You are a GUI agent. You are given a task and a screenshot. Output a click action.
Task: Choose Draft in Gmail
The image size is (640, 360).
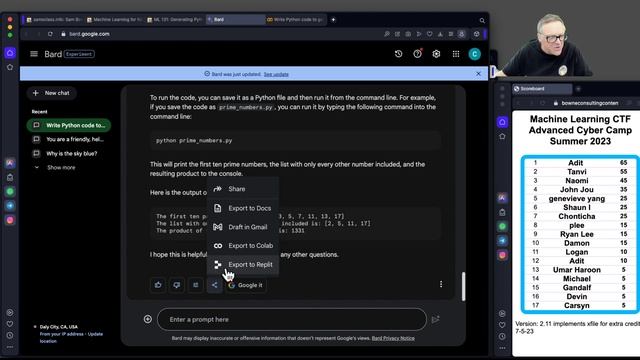(243, 227)
